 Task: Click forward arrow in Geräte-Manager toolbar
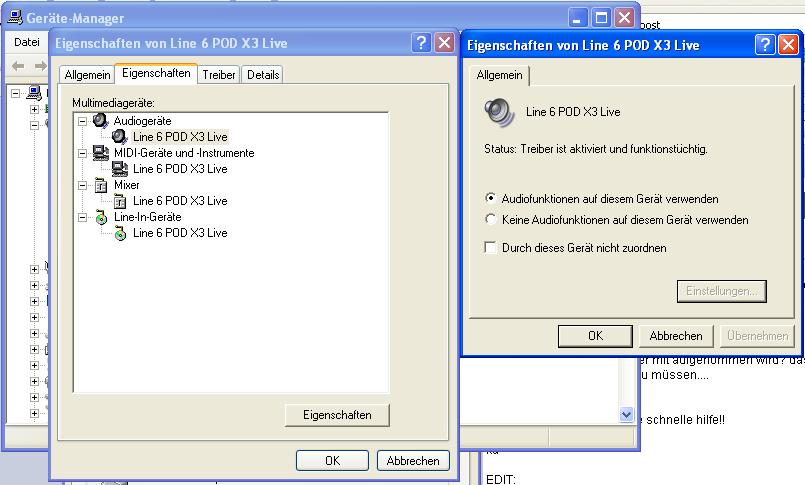[41, 66]
